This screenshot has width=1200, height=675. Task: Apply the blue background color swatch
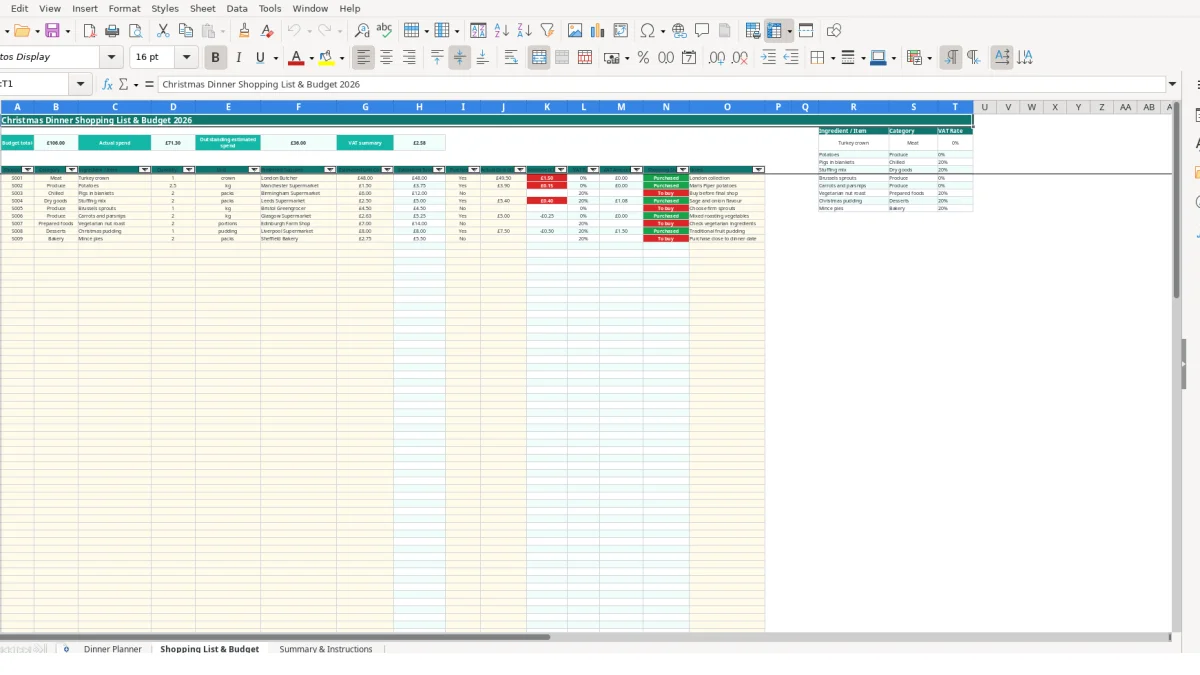coord(878,58)
